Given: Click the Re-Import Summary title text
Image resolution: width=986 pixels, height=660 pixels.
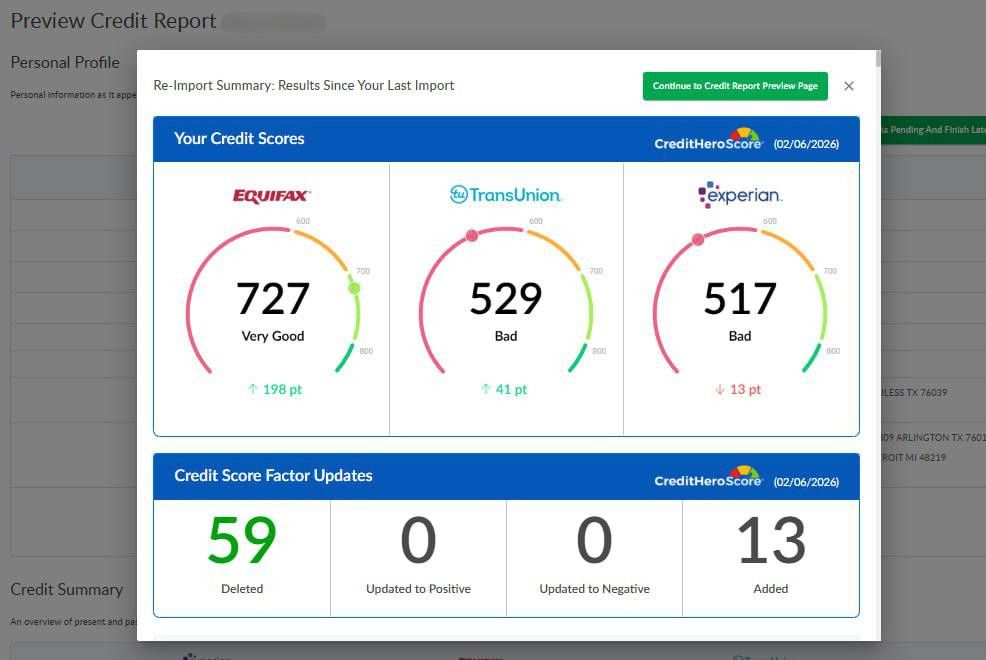Looking at the screenshot, I should tap(304, 85).
